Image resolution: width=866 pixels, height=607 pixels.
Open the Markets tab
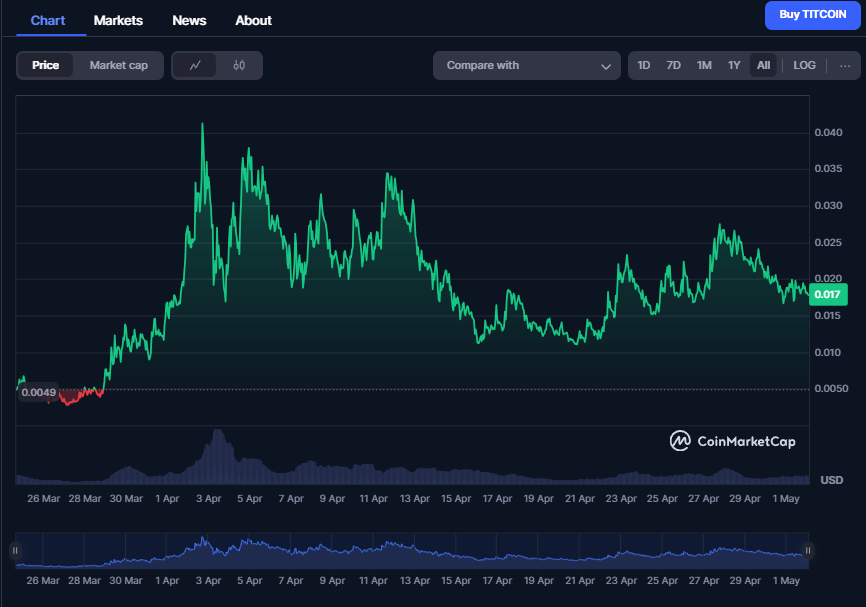(118, 20)
